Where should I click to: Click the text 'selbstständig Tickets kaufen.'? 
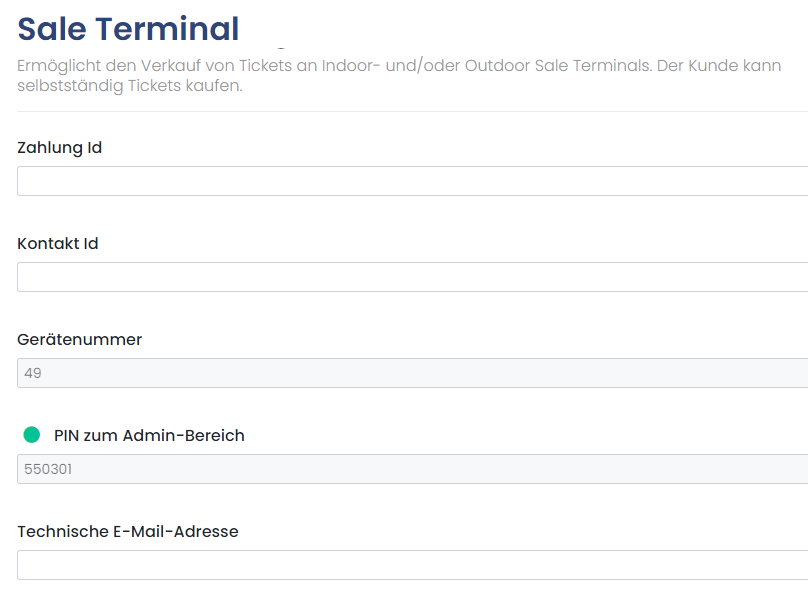[130, 86]
